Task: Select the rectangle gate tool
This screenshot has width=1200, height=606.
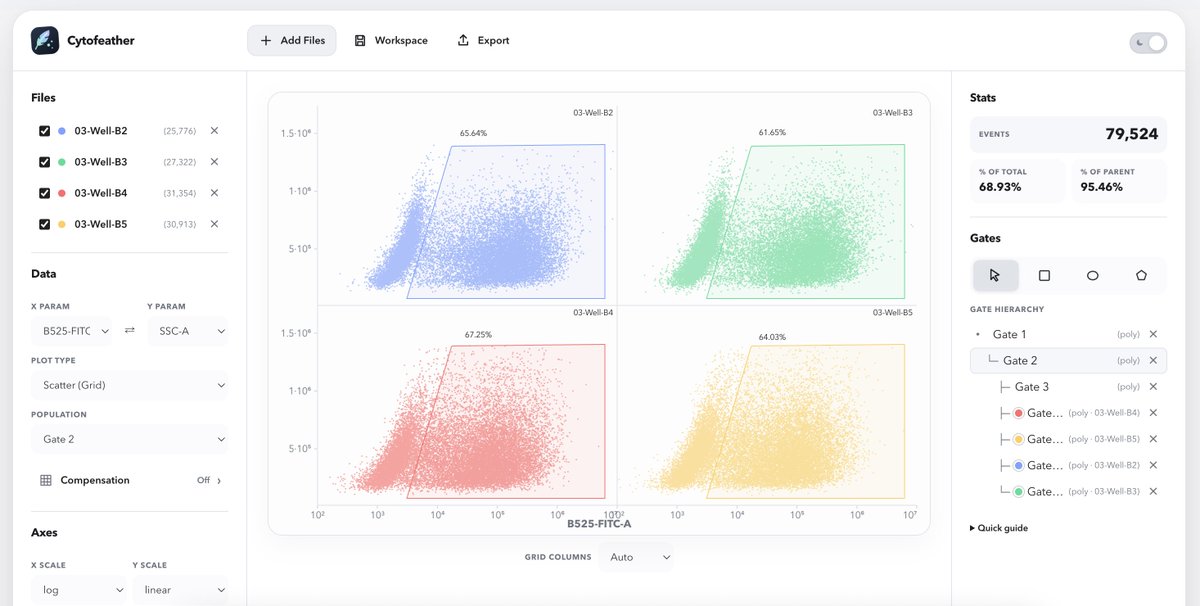Action: (1044, 275)
